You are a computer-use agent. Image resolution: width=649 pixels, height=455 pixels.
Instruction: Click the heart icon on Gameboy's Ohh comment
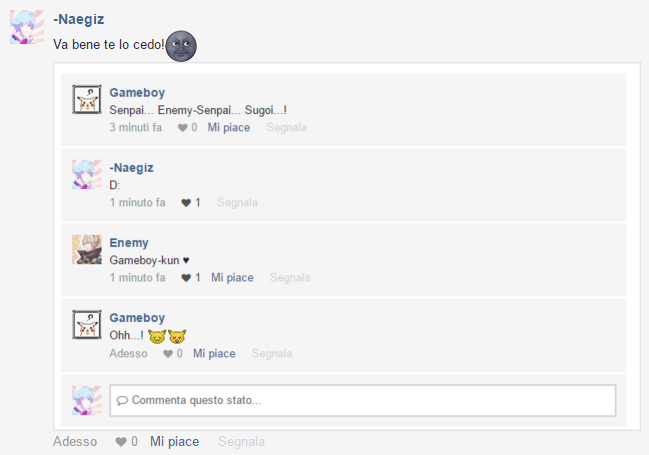point(168,354)
